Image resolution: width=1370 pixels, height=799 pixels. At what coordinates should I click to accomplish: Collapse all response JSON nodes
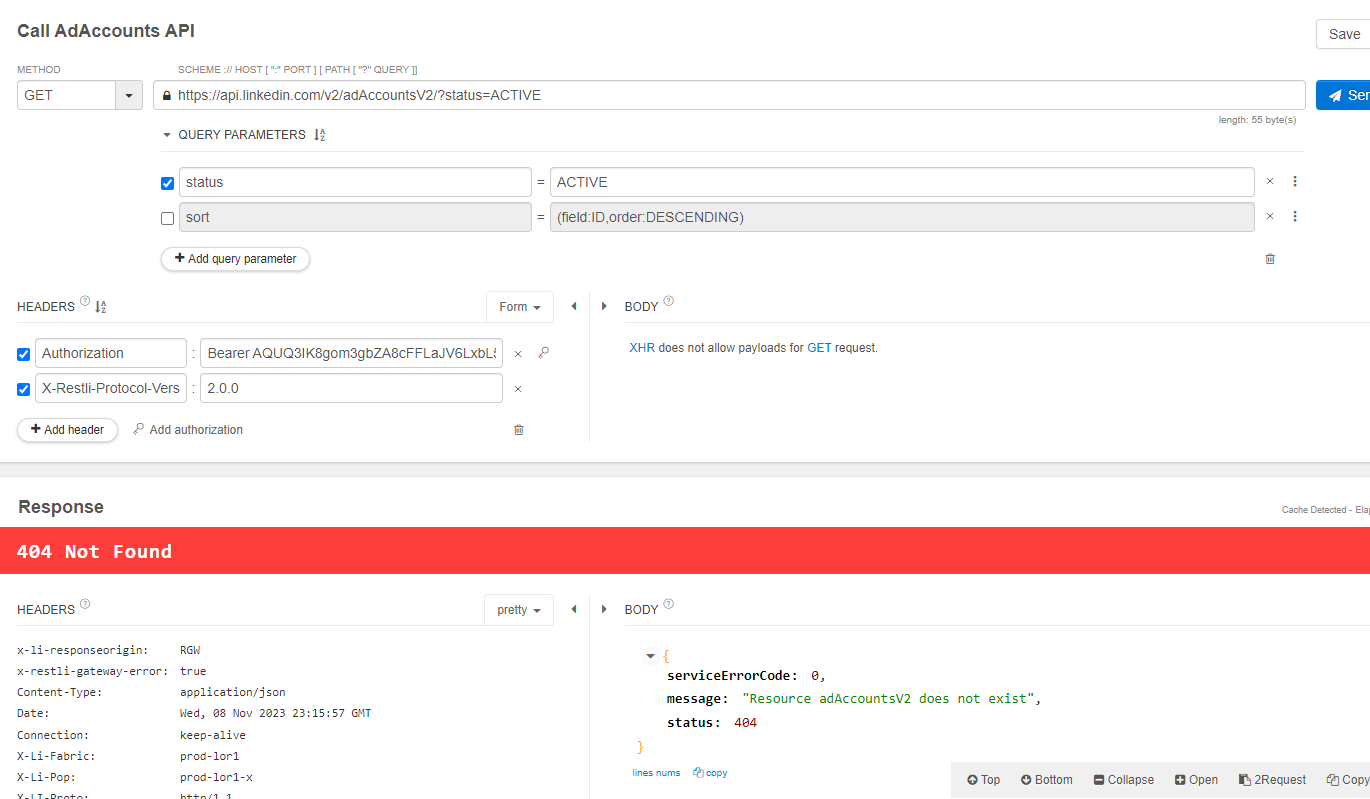click(1123, 780)
